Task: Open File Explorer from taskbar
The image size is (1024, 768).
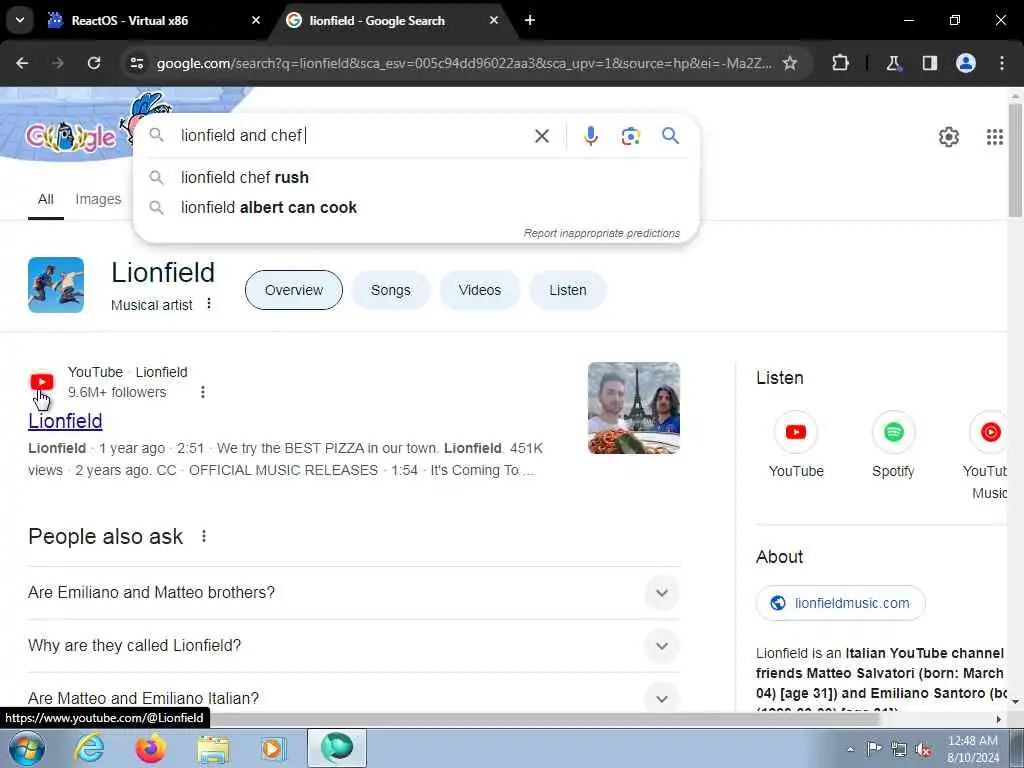Action: click(x=213, y=748)
